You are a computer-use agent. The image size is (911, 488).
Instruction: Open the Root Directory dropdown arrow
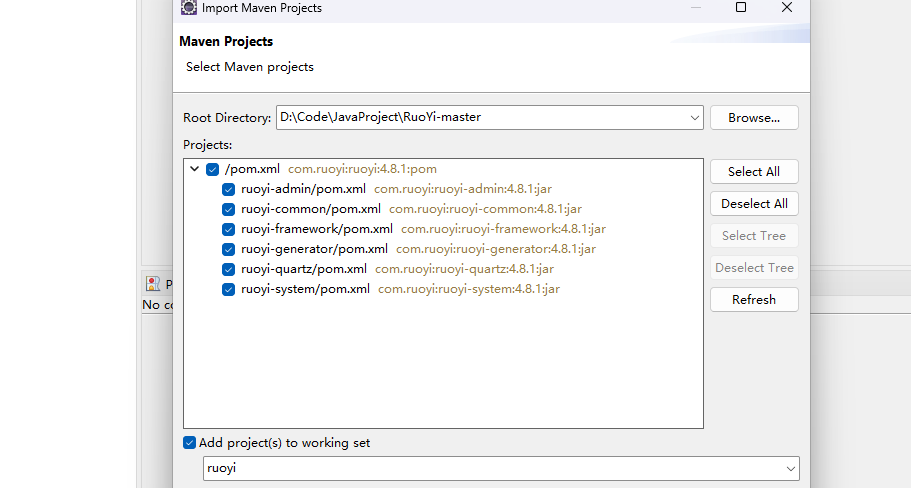tap(694, 118)
